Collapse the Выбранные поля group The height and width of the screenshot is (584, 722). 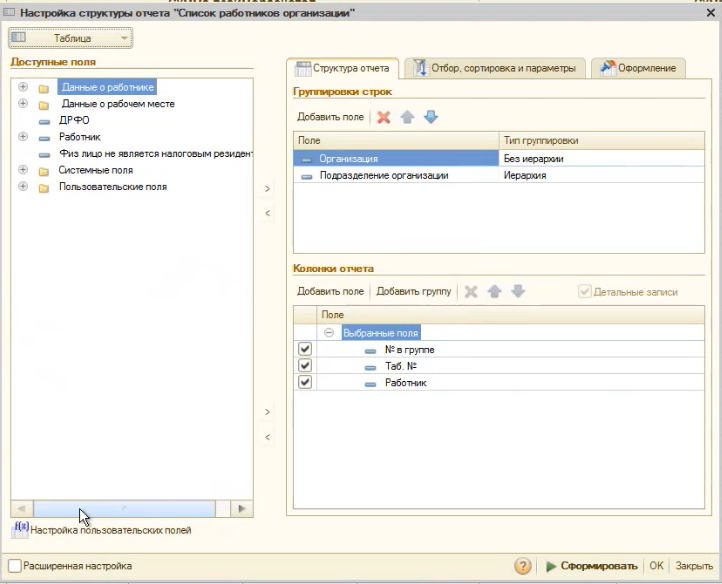point(329,332)
